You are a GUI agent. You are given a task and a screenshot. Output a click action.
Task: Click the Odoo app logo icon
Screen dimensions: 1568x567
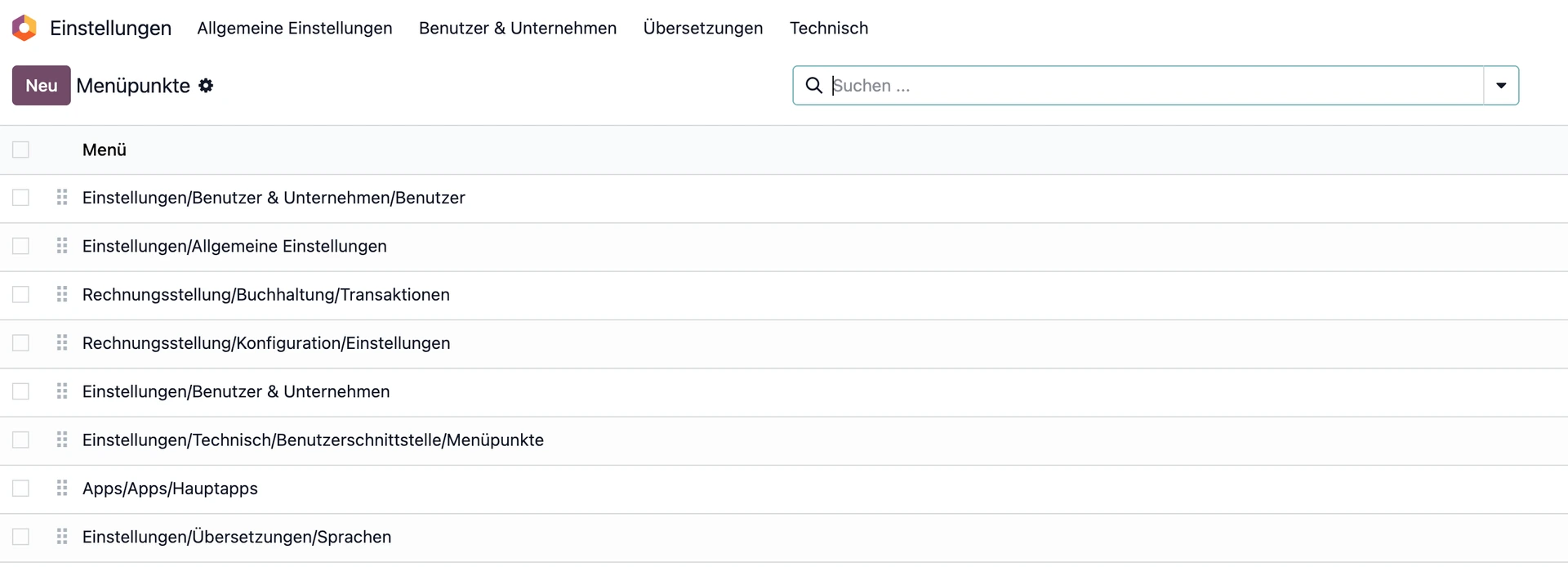point(24,28)
